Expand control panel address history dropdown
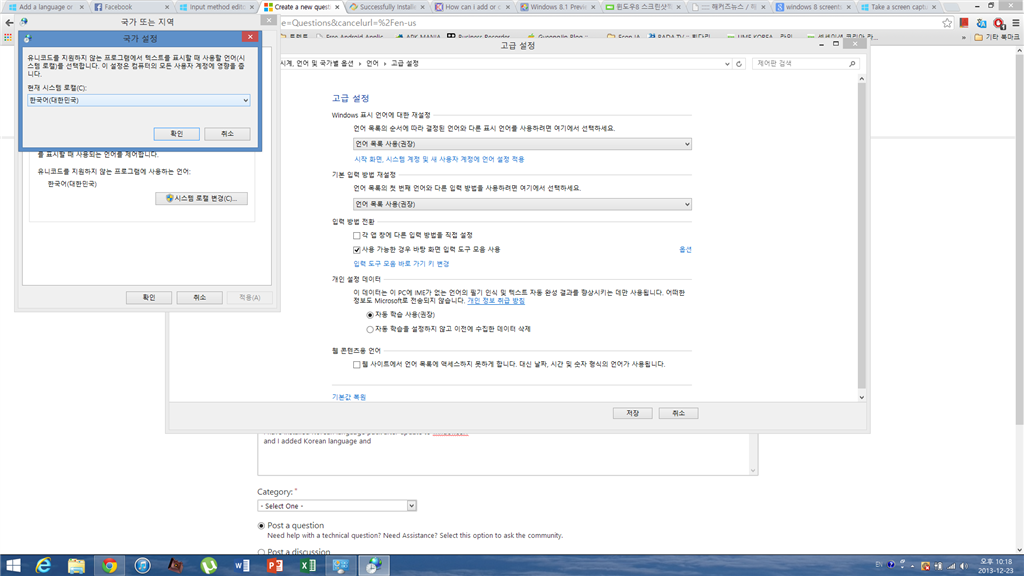The image size is (1024, 576). 727,64
